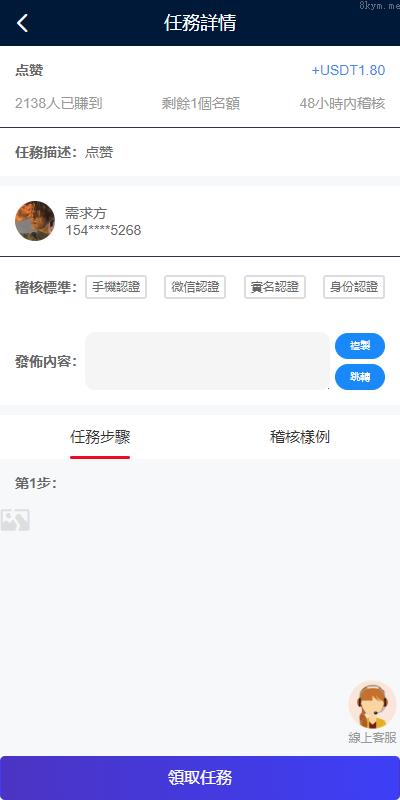The width and height of the screenshot is (400, 800).
Task: Go back using the header arrow
Action: [x=22, y=23]
